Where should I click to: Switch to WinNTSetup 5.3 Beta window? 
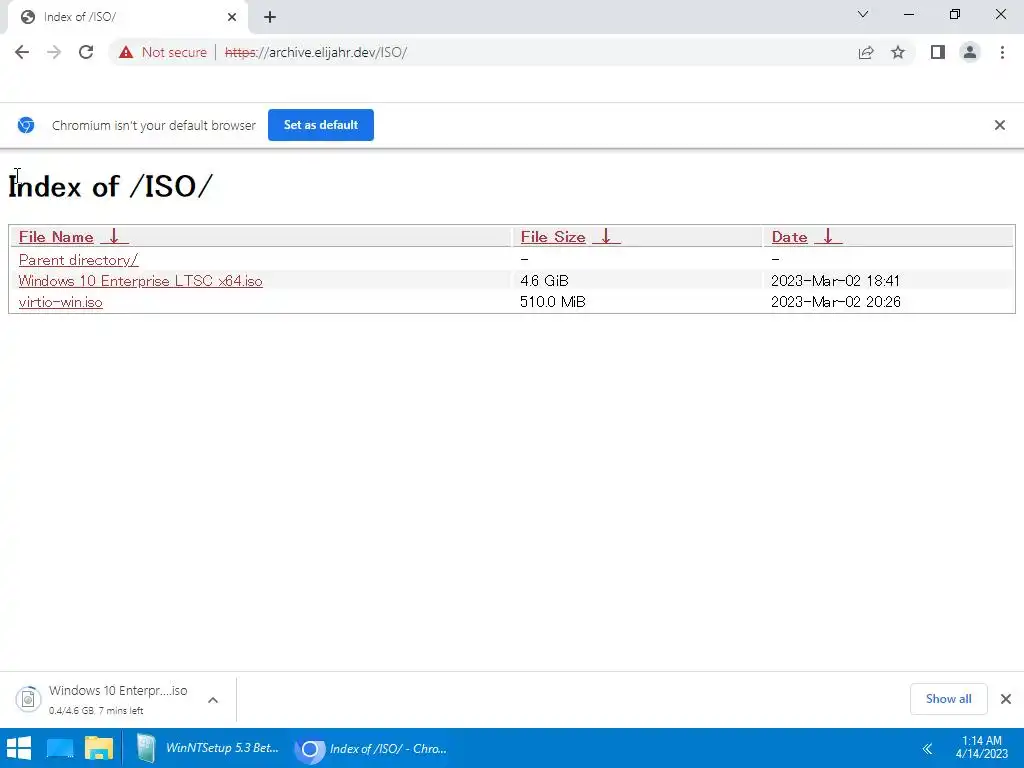[207, 748]
